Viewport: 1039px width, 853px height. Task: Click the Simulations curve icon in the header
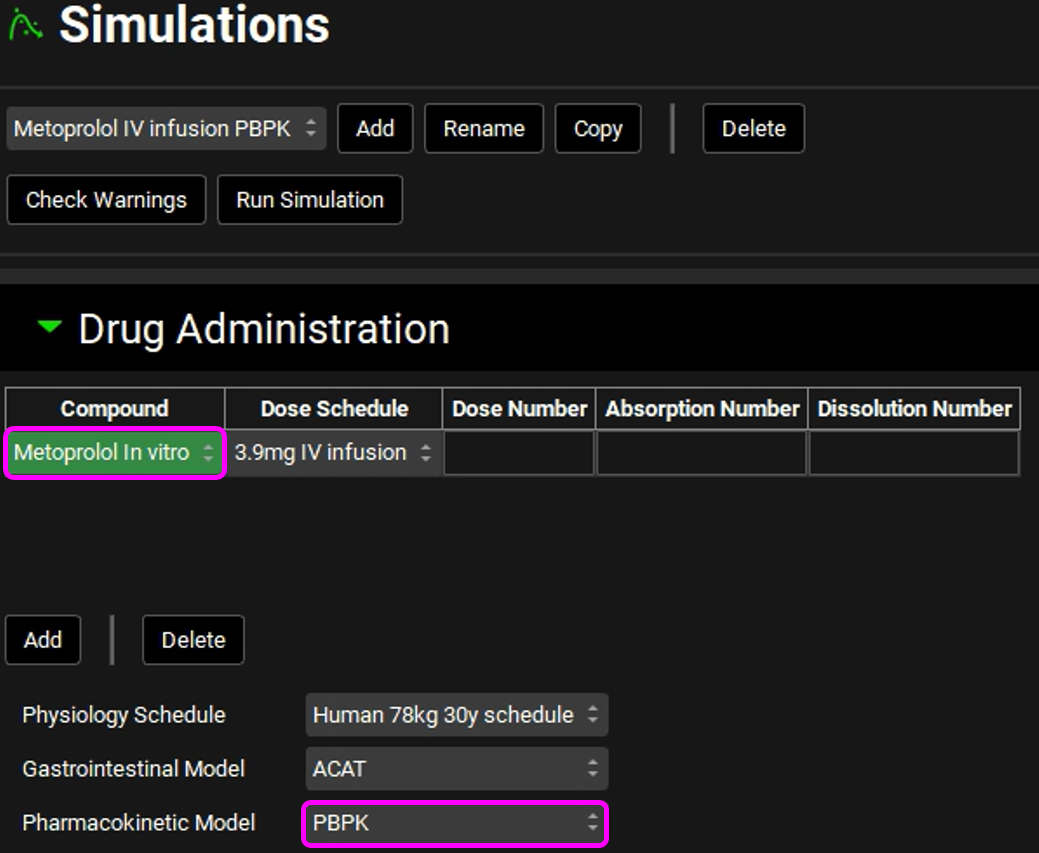click(x=25, y=24)
